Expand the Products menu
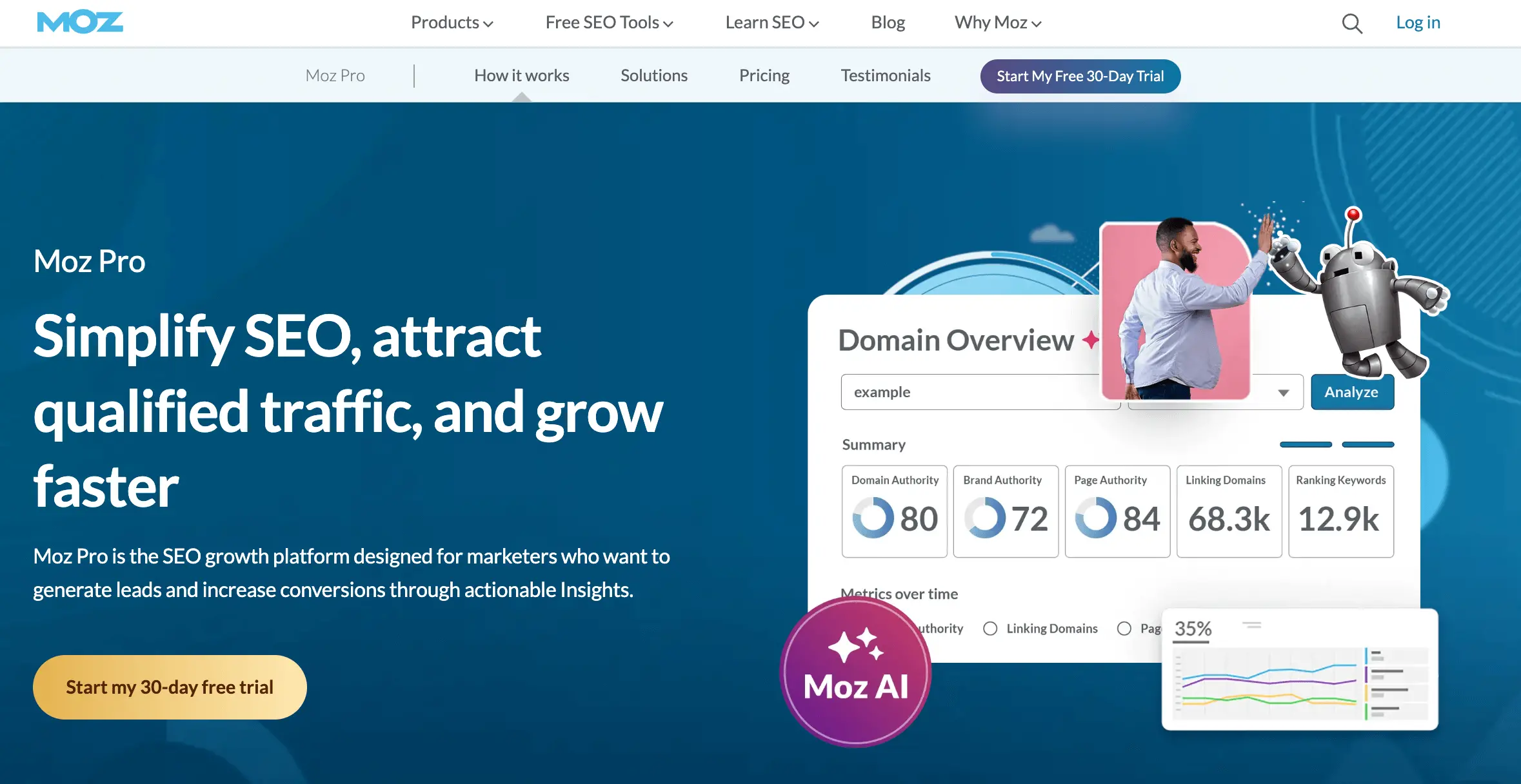 [x=452, y=23]
